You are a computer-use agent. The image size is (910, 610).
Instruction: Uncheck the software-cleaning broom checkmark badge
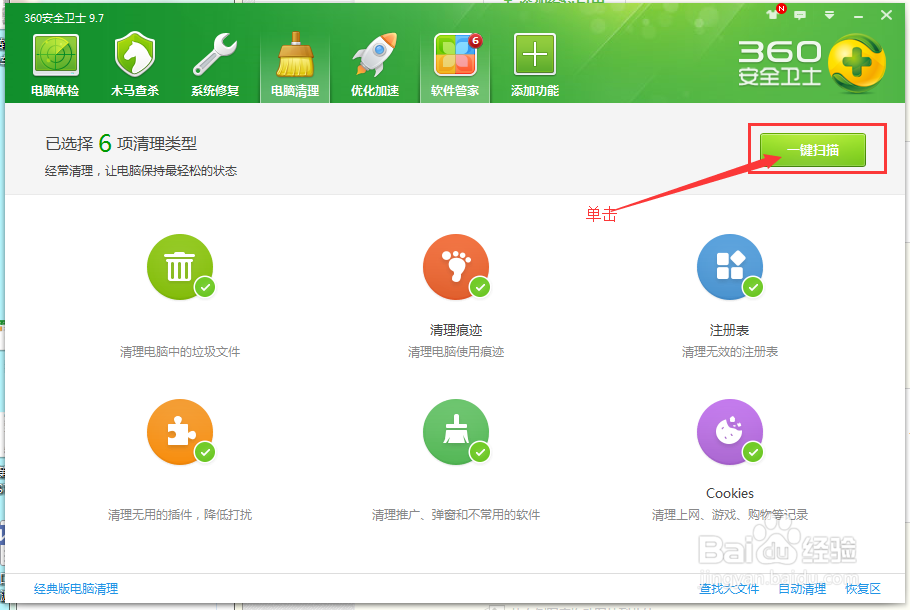480,452
